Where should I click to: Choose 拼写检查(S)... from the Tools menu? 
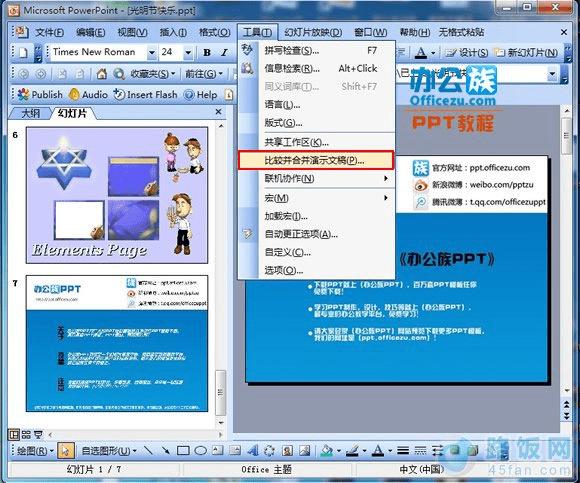[317, 50]
